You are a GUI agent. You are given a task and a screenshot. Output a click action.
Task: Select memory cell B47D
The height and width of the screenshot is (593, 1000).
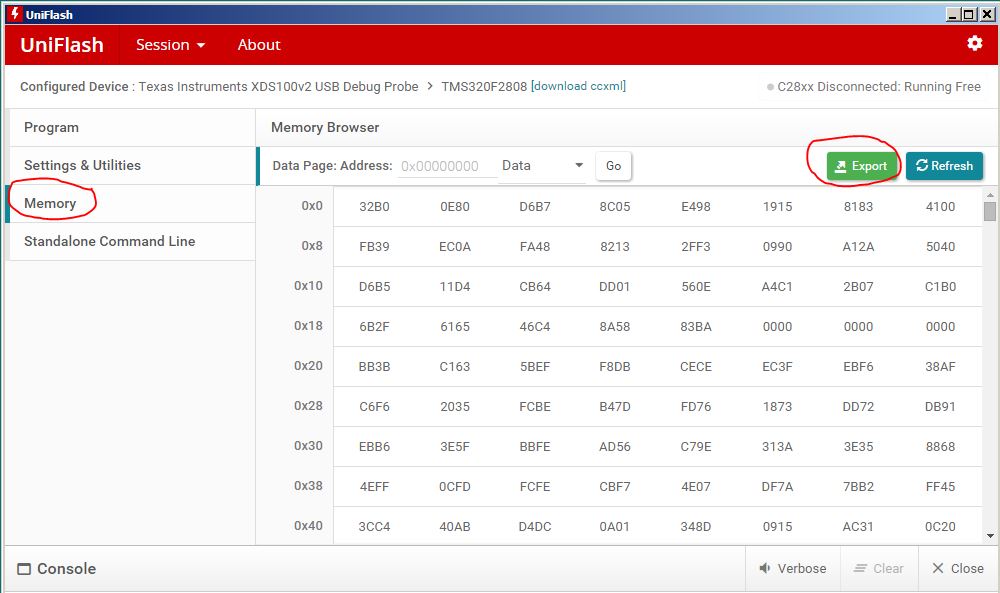click(x=615, y=407)
